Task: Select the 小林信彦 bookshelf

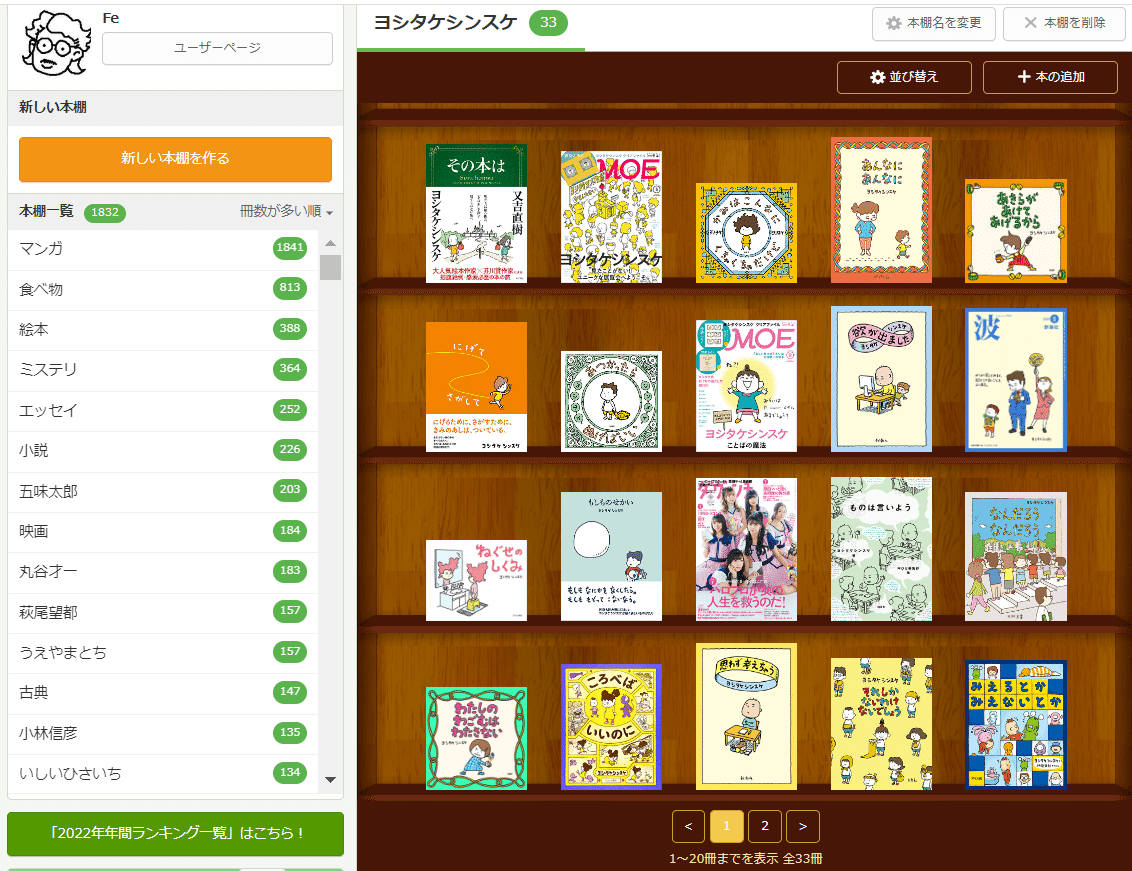Action: (x=163, y=734)
